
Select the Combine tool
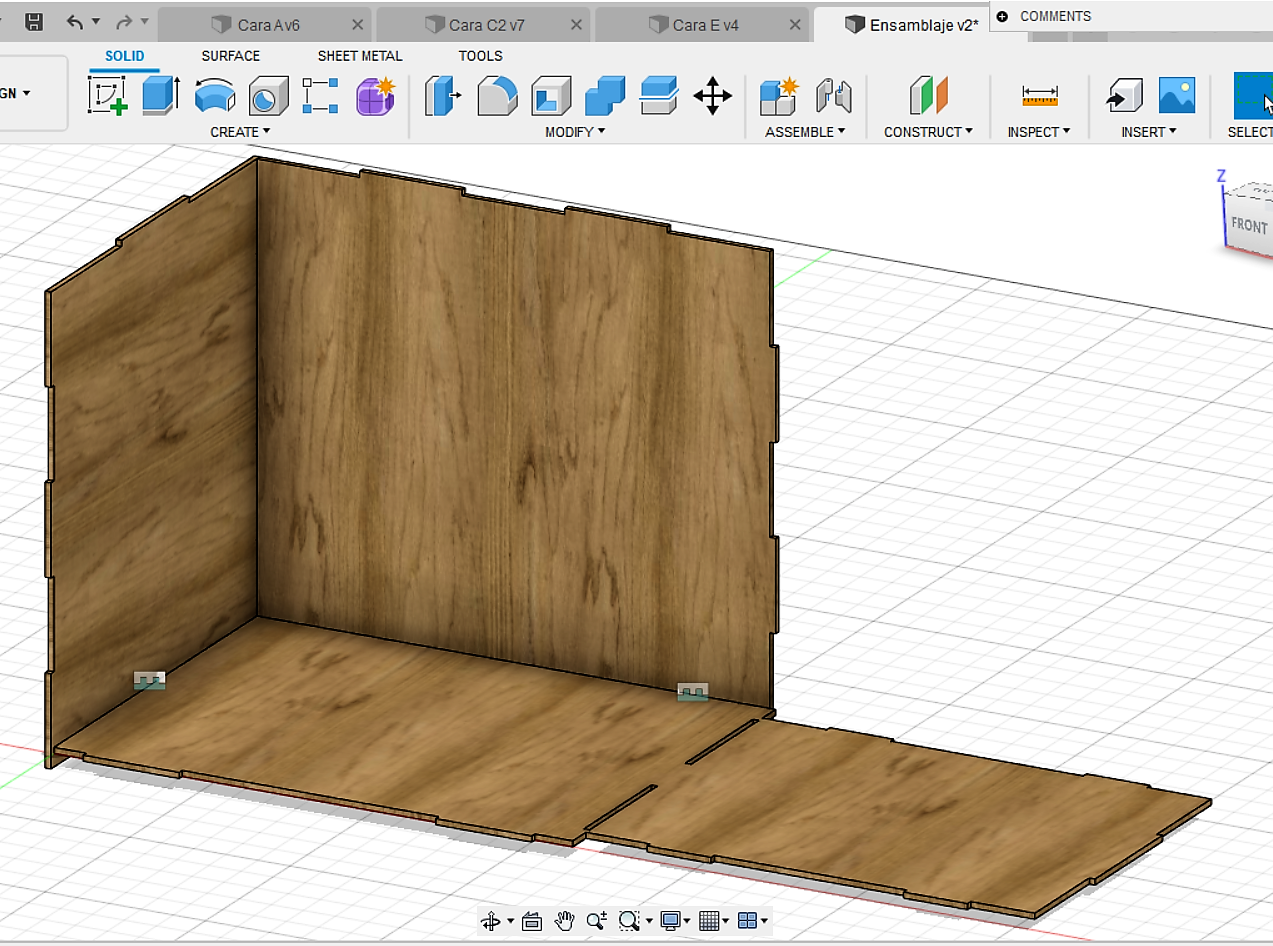[x=605, y=97]
